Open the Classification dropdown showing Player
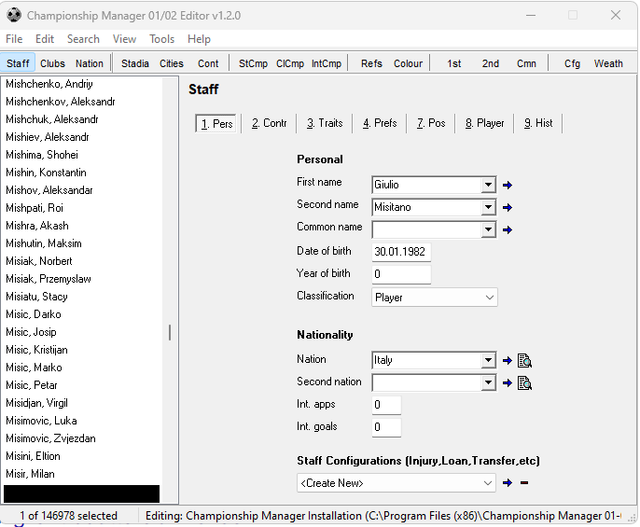640x527 pixels. click(x=434, y=297)
